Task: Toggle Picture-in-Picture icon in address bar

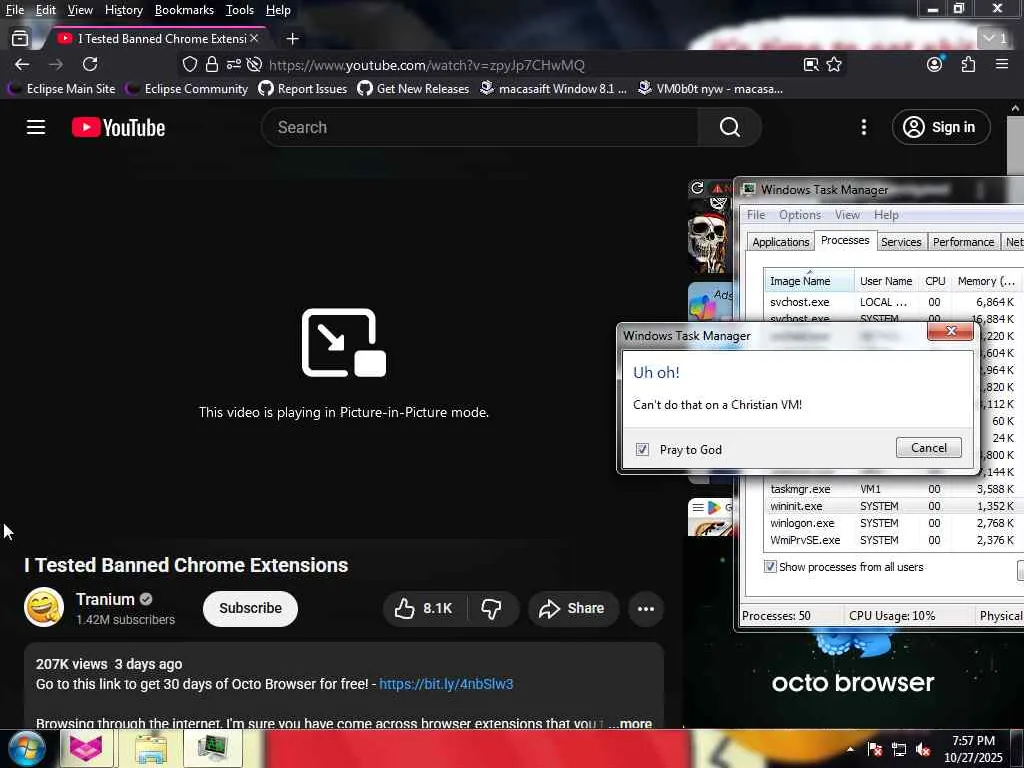Action: coord(811,64)
